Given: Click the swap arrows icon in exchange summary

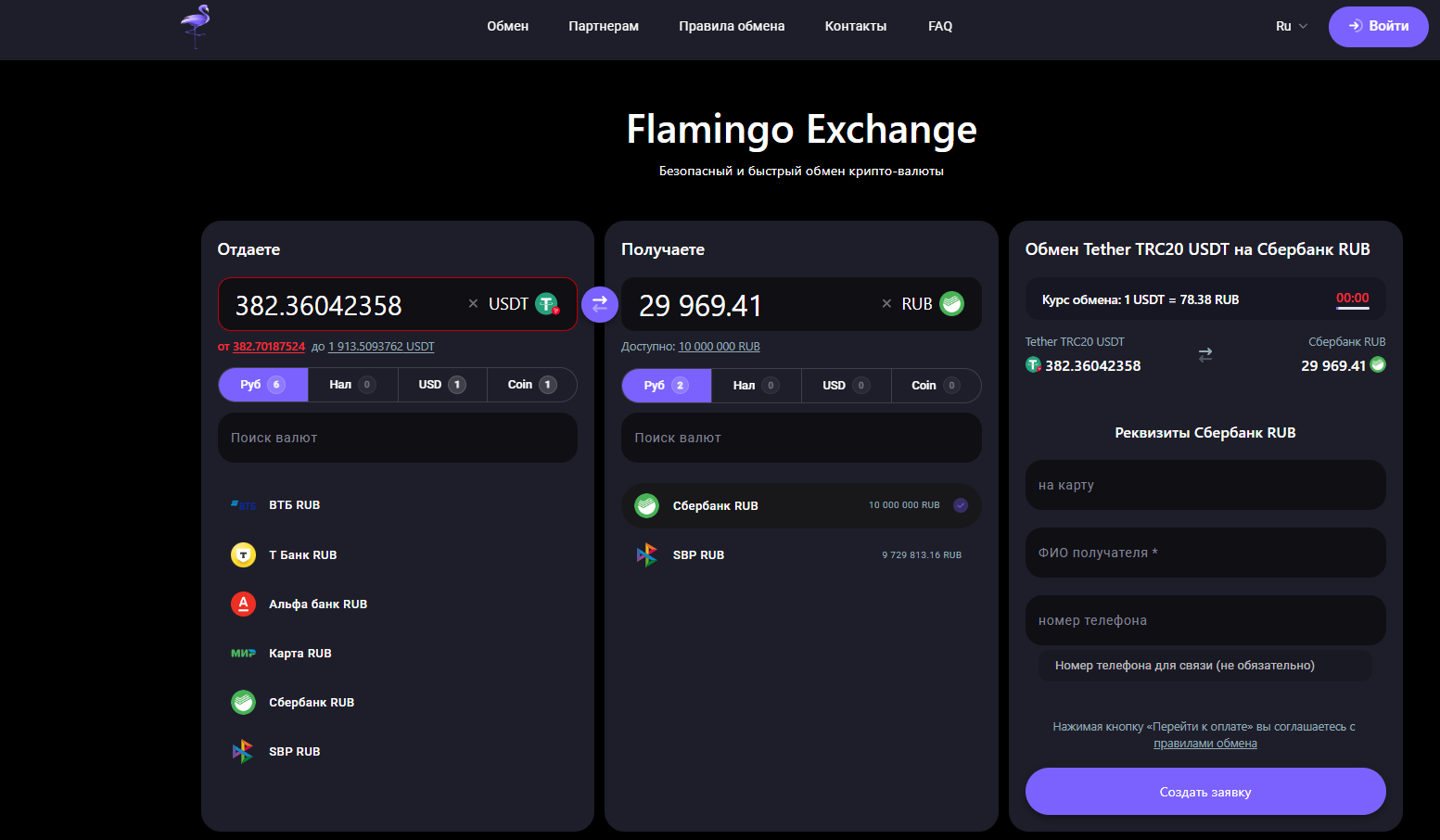Looking at the screenshot, I should [x=1205, y=354].
